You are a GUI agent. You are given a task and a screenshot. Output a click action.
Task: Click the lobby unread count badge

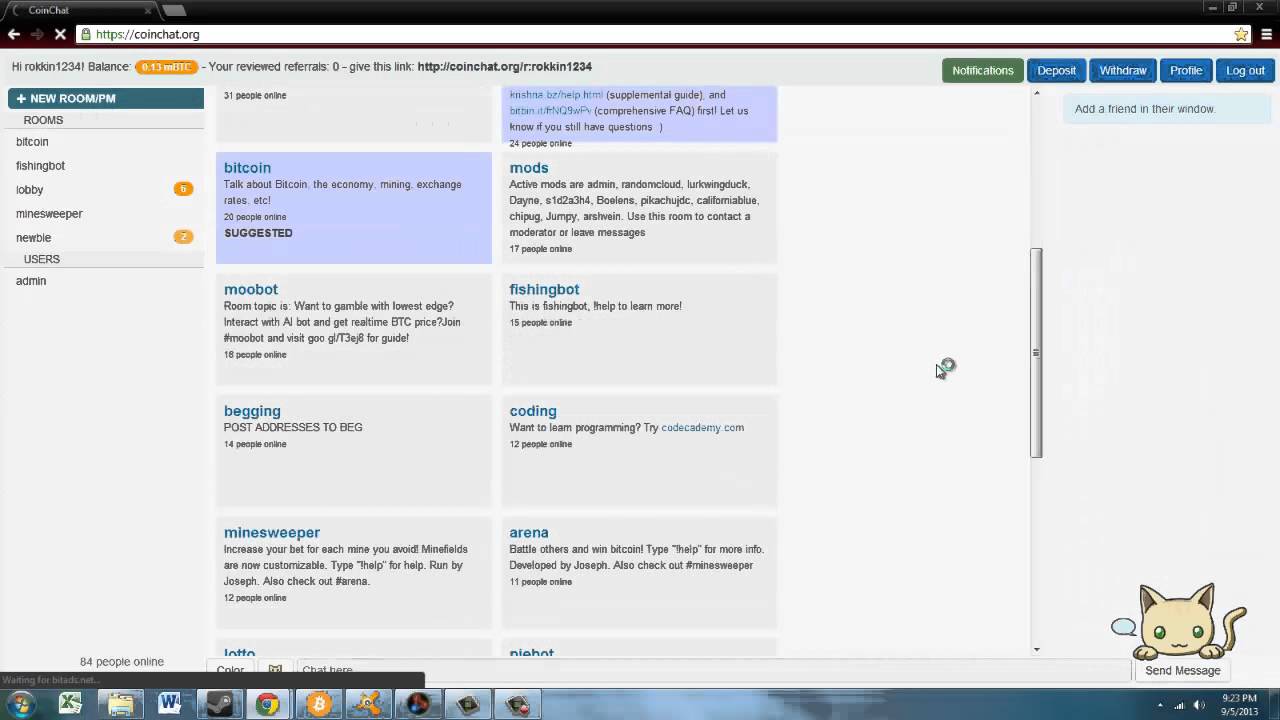(183, 189)
